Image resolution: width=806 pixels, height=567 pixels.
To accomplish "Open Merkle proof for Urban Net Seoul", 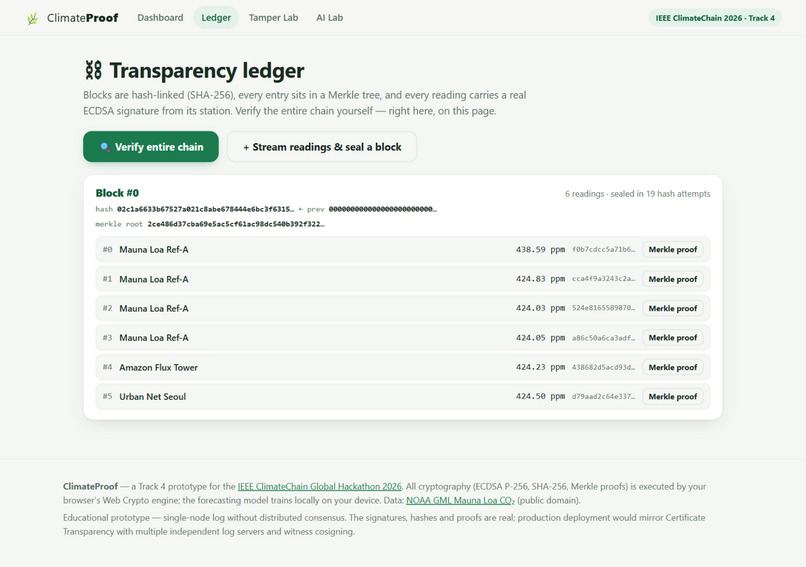I will tap(672, 397).
